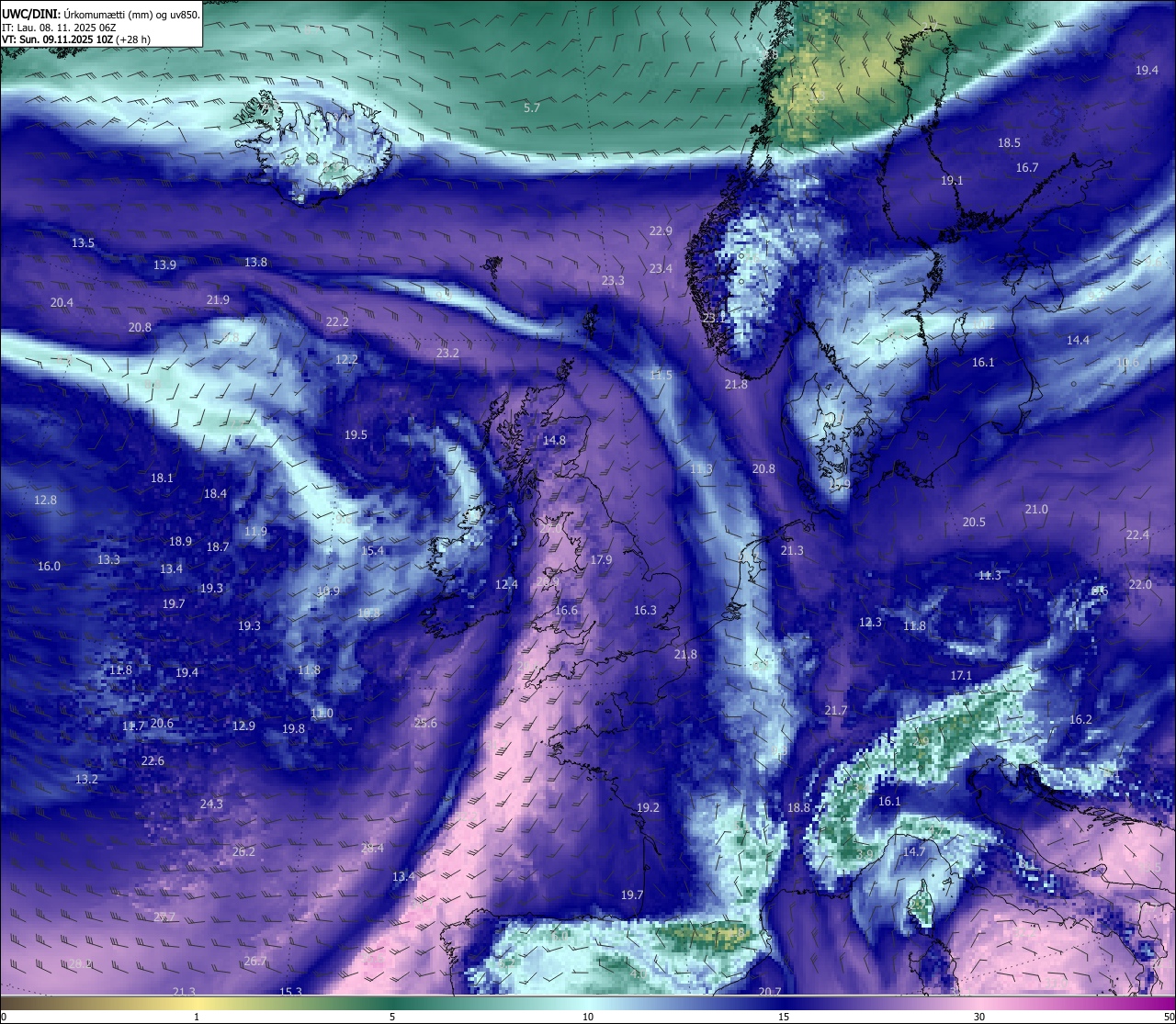Click the colour scale tick labelled 1
1176x1024 pixels.
[x=197, y=1017]
